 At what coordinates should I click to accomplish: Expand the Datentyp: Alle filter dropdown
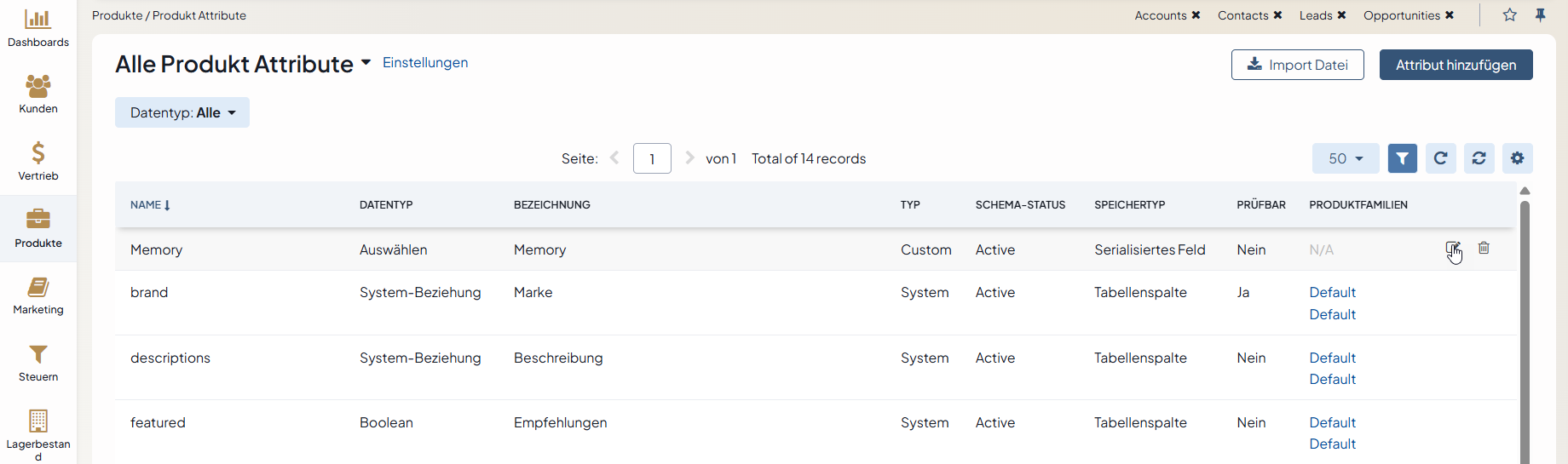tap(182, 112)
